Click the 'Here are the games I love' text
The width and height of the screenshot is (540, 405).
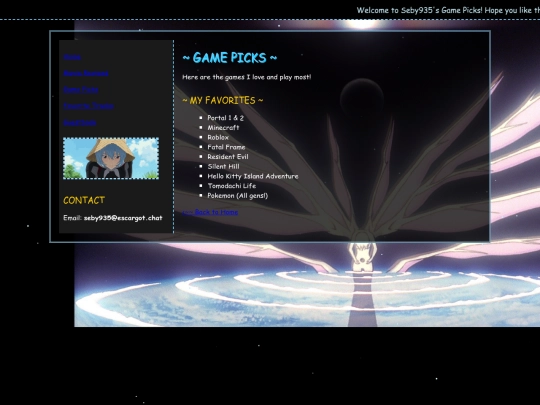pos(247,77)
